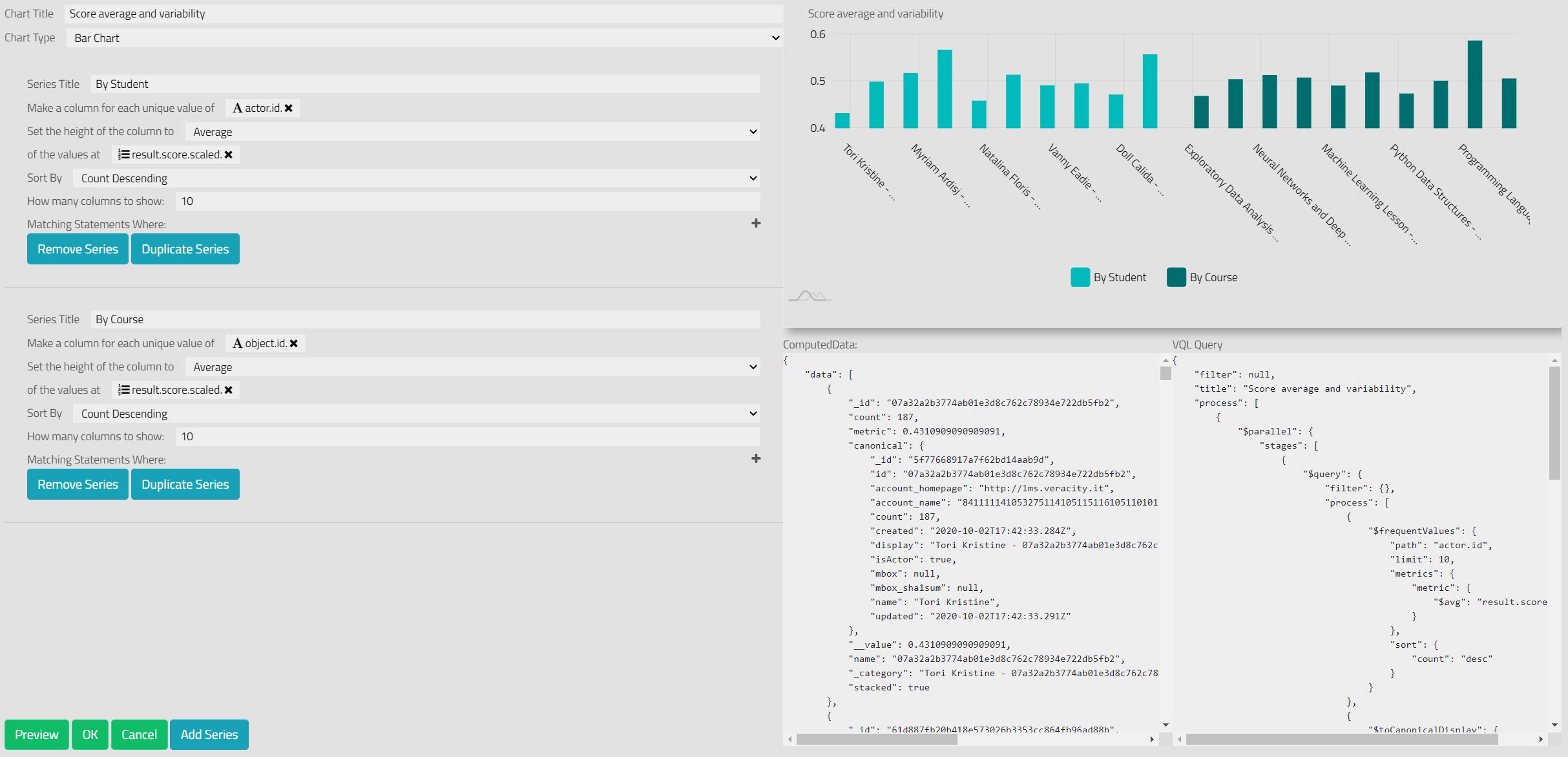Screen dimensions: 1568x757
Task: Click the Chart Title input field
Action: [x=424, y=14]
